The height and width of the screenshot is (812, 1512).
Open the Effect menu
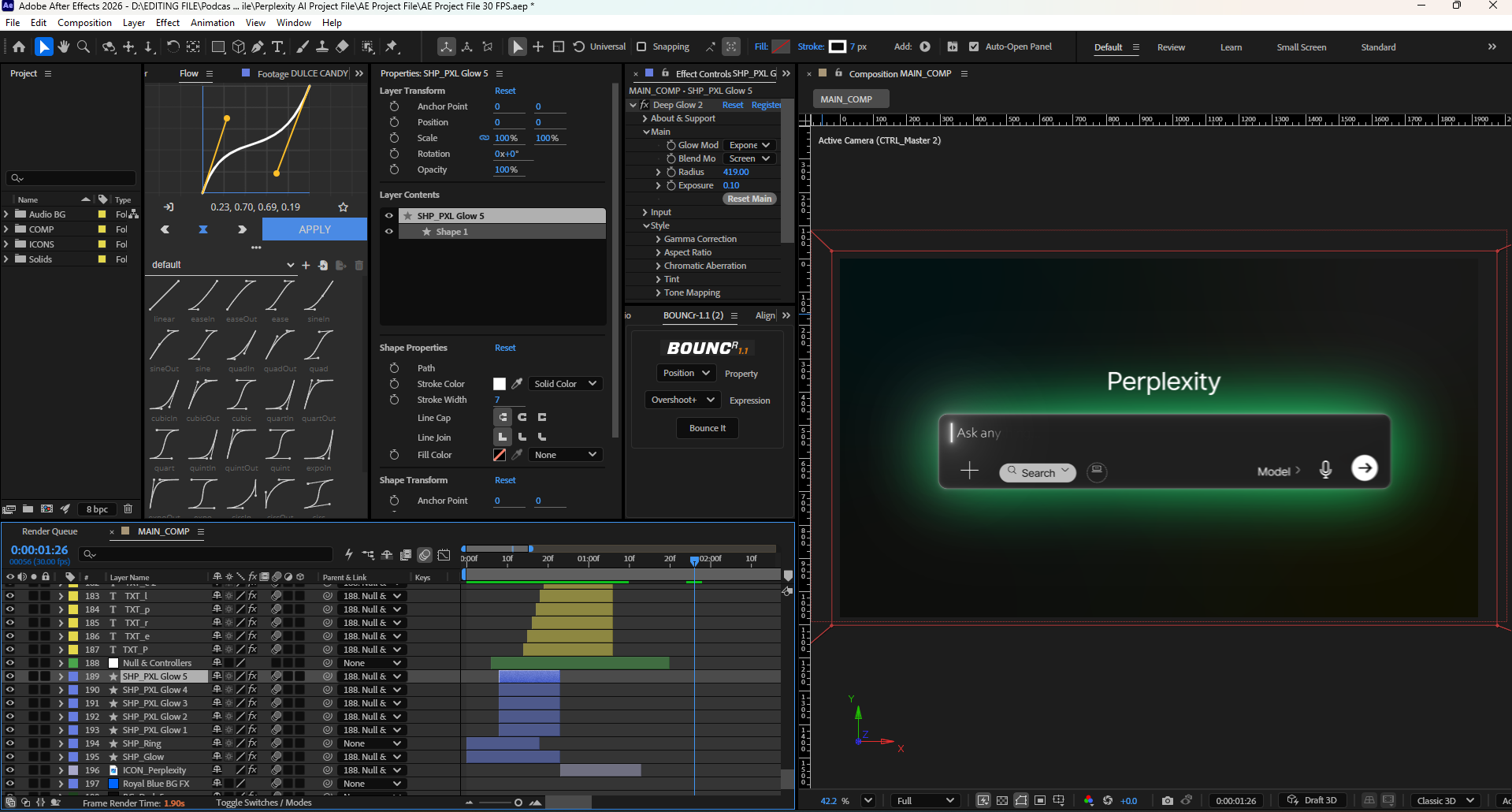(168, 23)
